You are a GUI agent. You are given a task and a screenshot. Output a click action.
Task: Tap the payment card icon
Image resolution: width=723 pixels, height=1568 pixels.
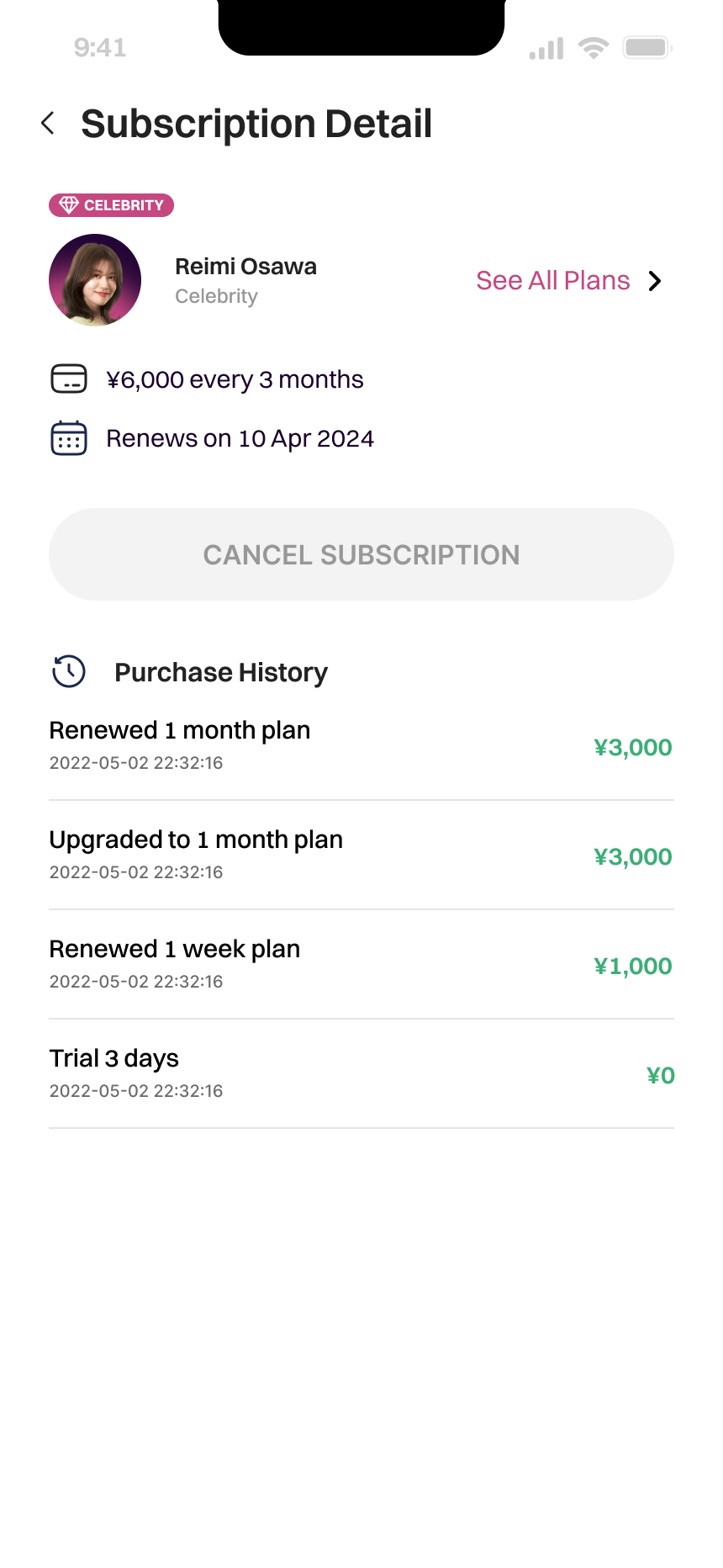coord(69,379)
